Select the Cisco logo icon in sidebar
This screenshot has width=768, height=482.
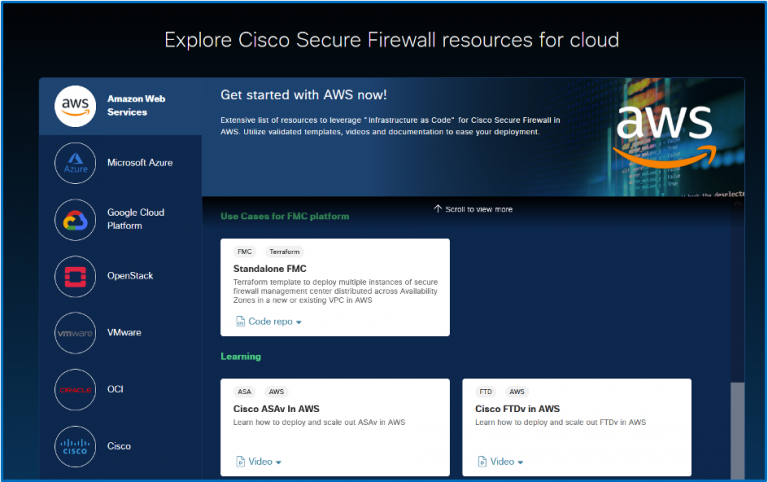pos(77,446)
